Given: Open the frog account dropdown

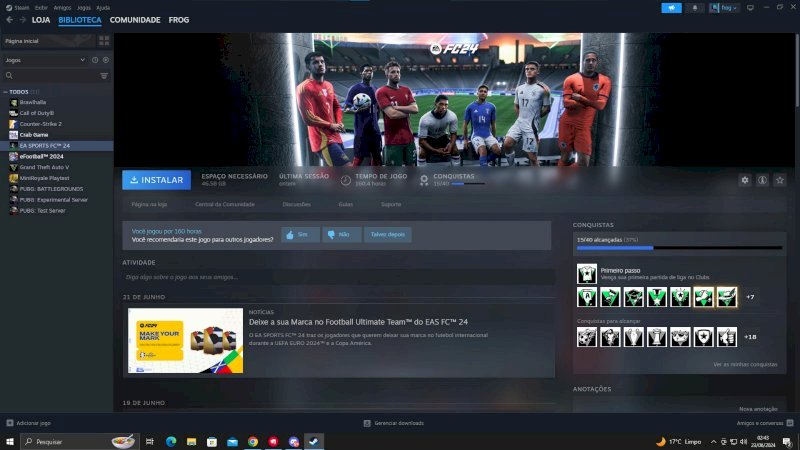Looking at the screenshot, I should click(x=724, y=8).
